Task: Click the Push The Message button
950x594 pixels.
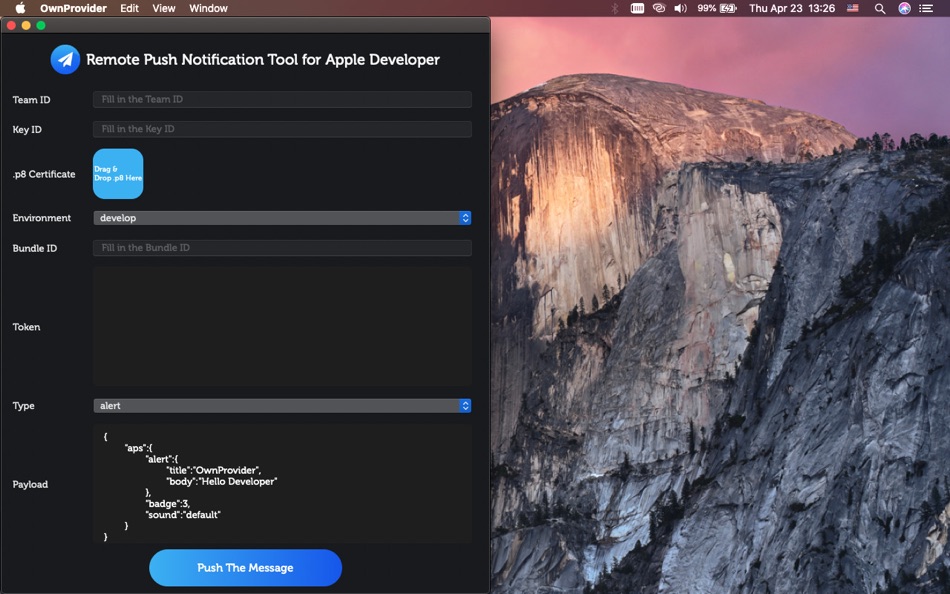Action: tap(245, 568)
